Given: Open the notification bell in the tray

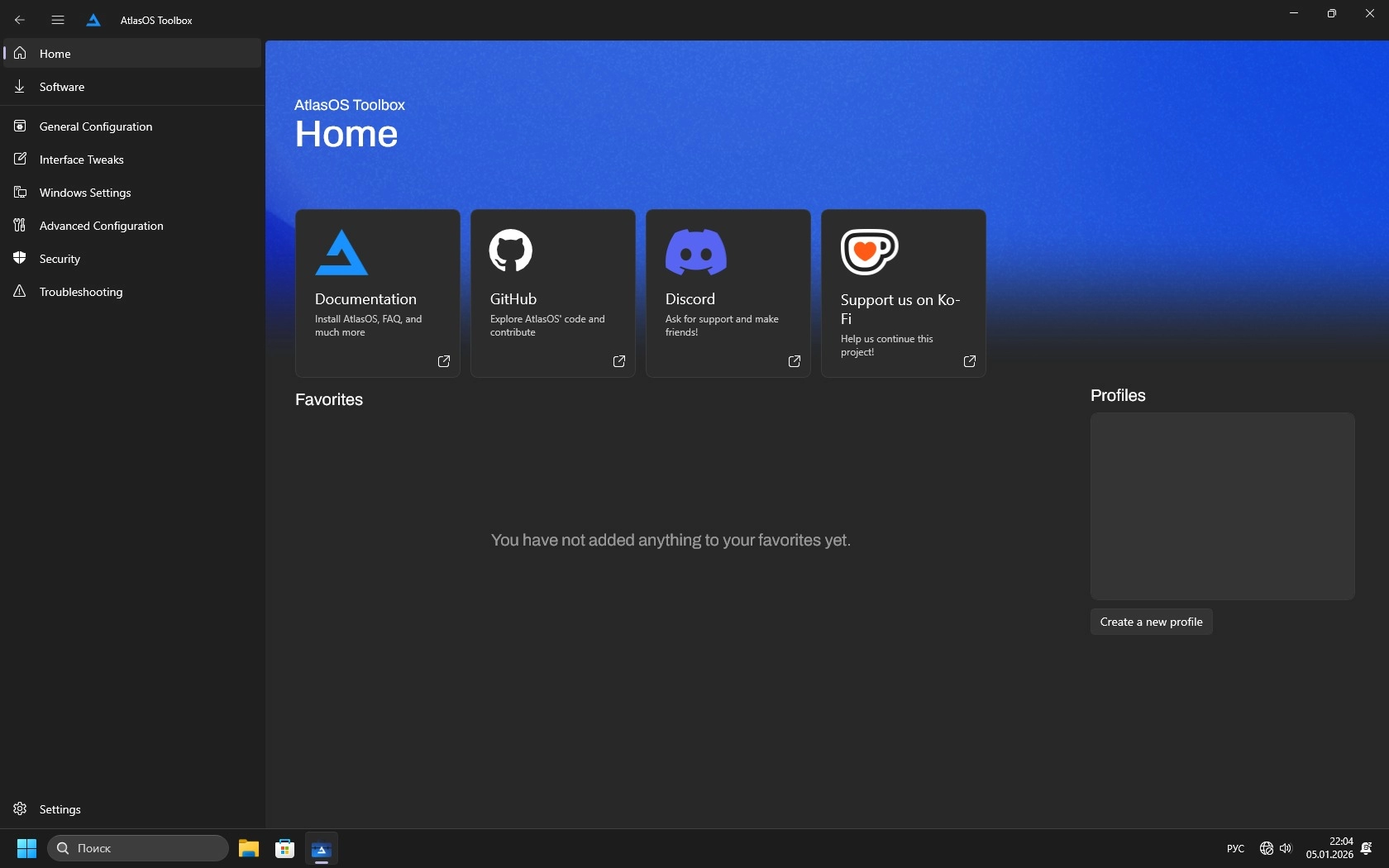Looking at the screenshot, I should [1367, 848].
